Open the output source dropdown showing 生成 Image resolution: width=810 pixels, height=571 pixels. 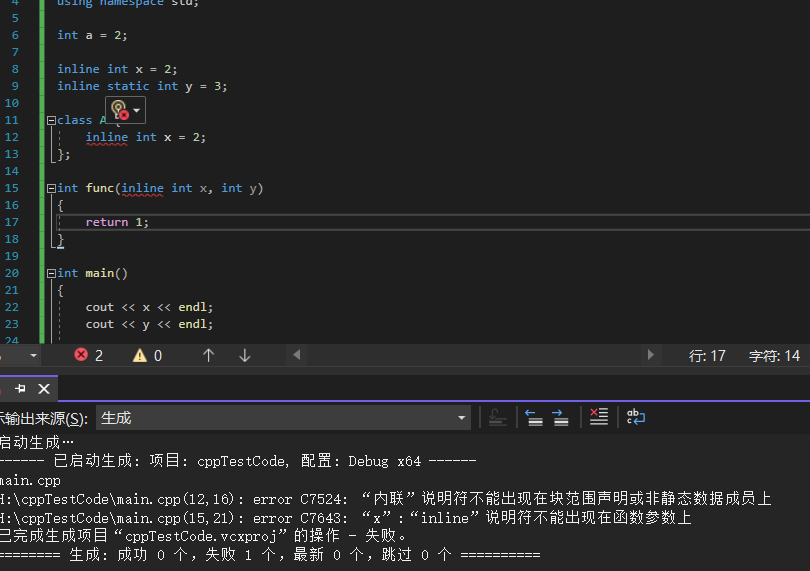[x=283, y=417]
